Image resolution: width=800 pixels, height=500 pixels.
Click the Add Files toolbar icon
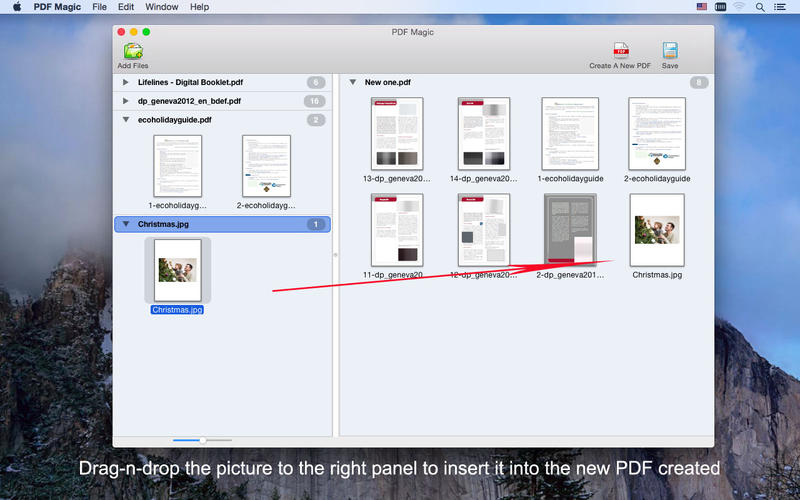click(132, 51)
